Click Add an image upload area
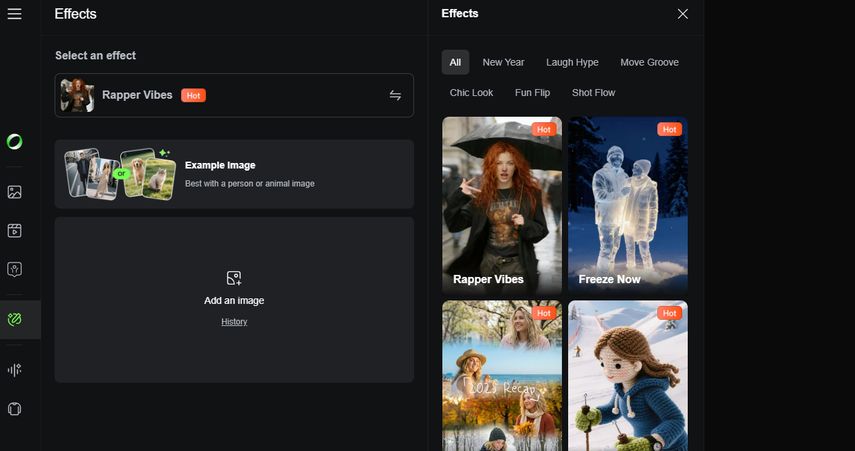This screenshot has width=855, height=451. click(x=234, y=288)
